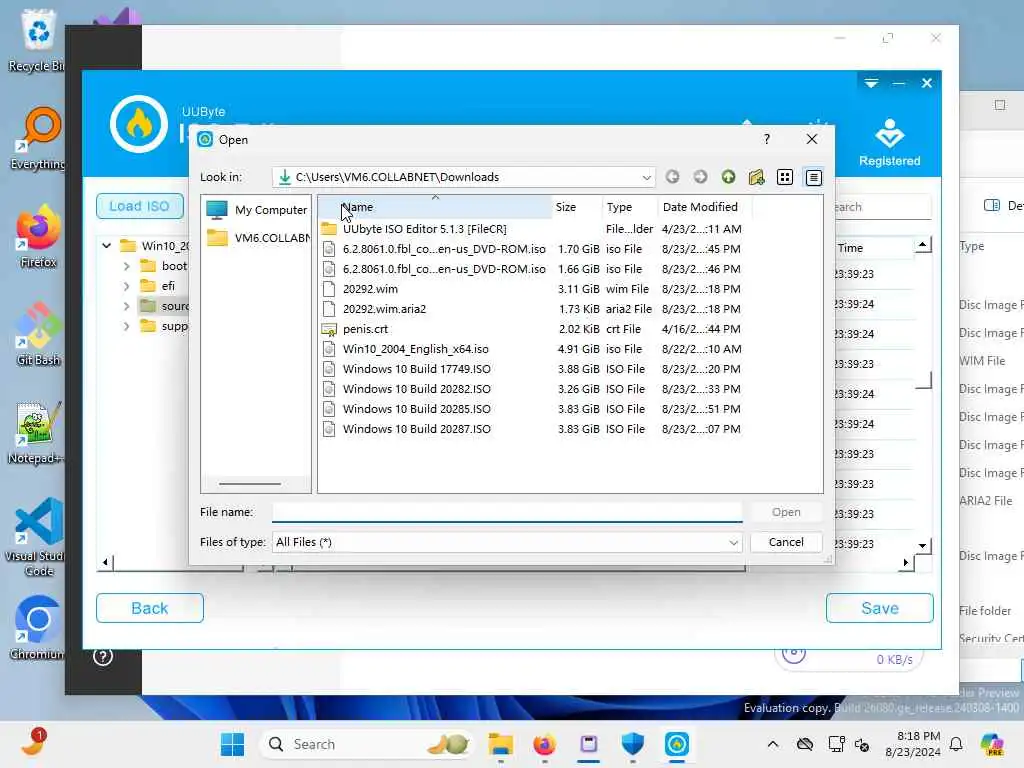
Task: Sort background list by Time column
Action: click(x=850, y=248)
